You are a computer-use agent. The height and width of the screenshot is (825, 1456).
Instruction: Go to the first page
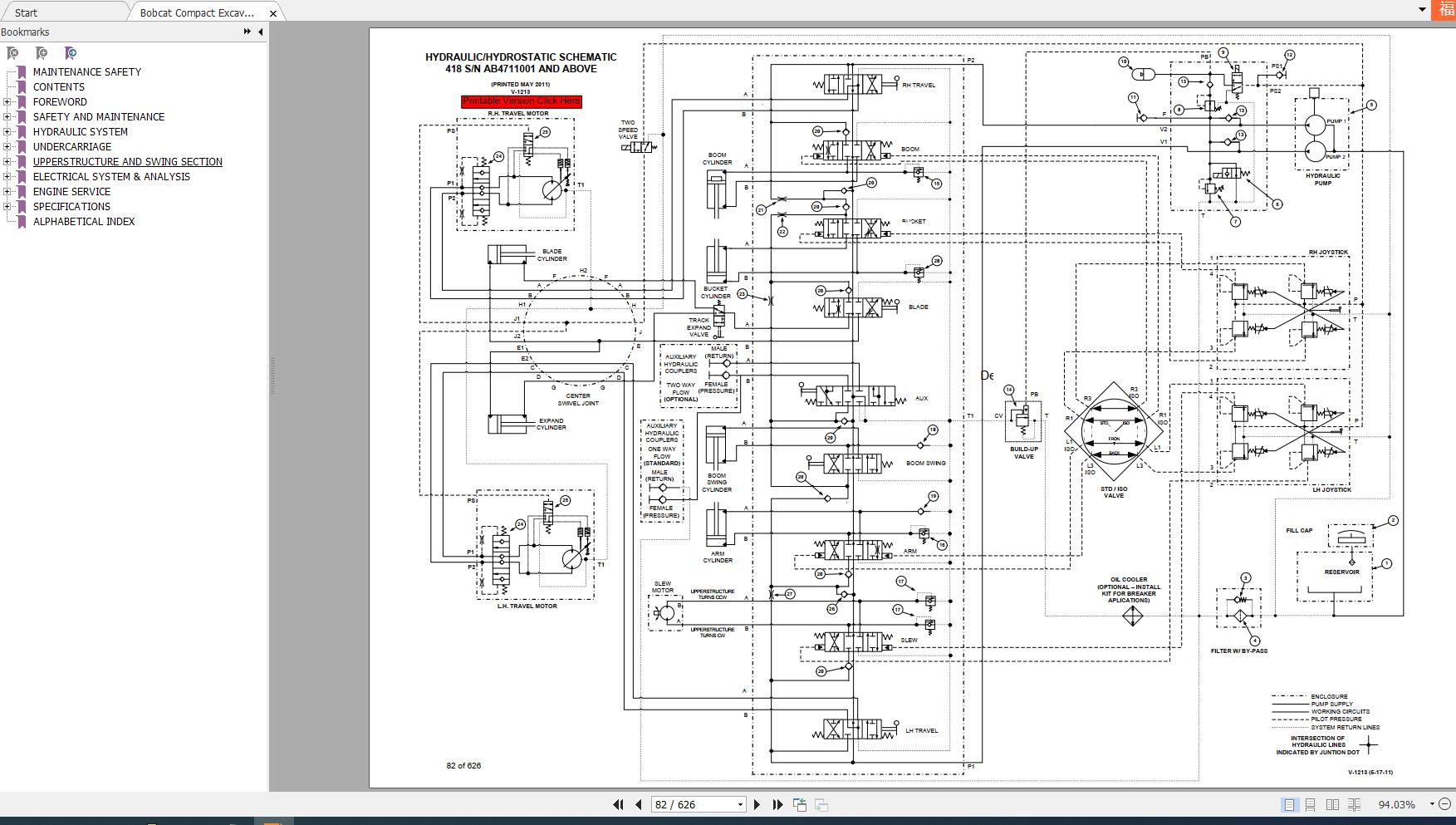click(x=618, y=804)
